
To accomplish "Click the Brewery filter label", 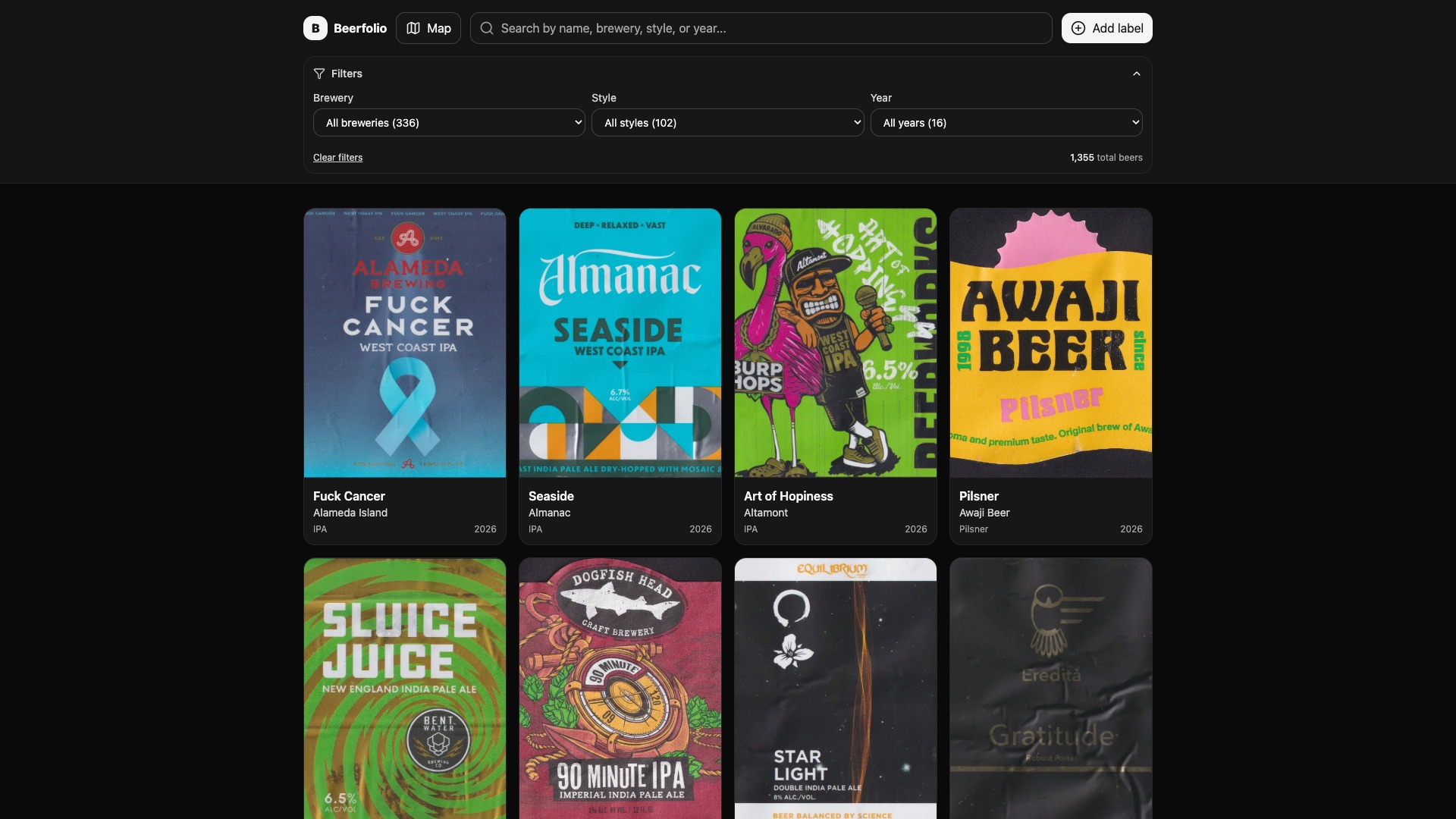I will (x=333, y=98).
